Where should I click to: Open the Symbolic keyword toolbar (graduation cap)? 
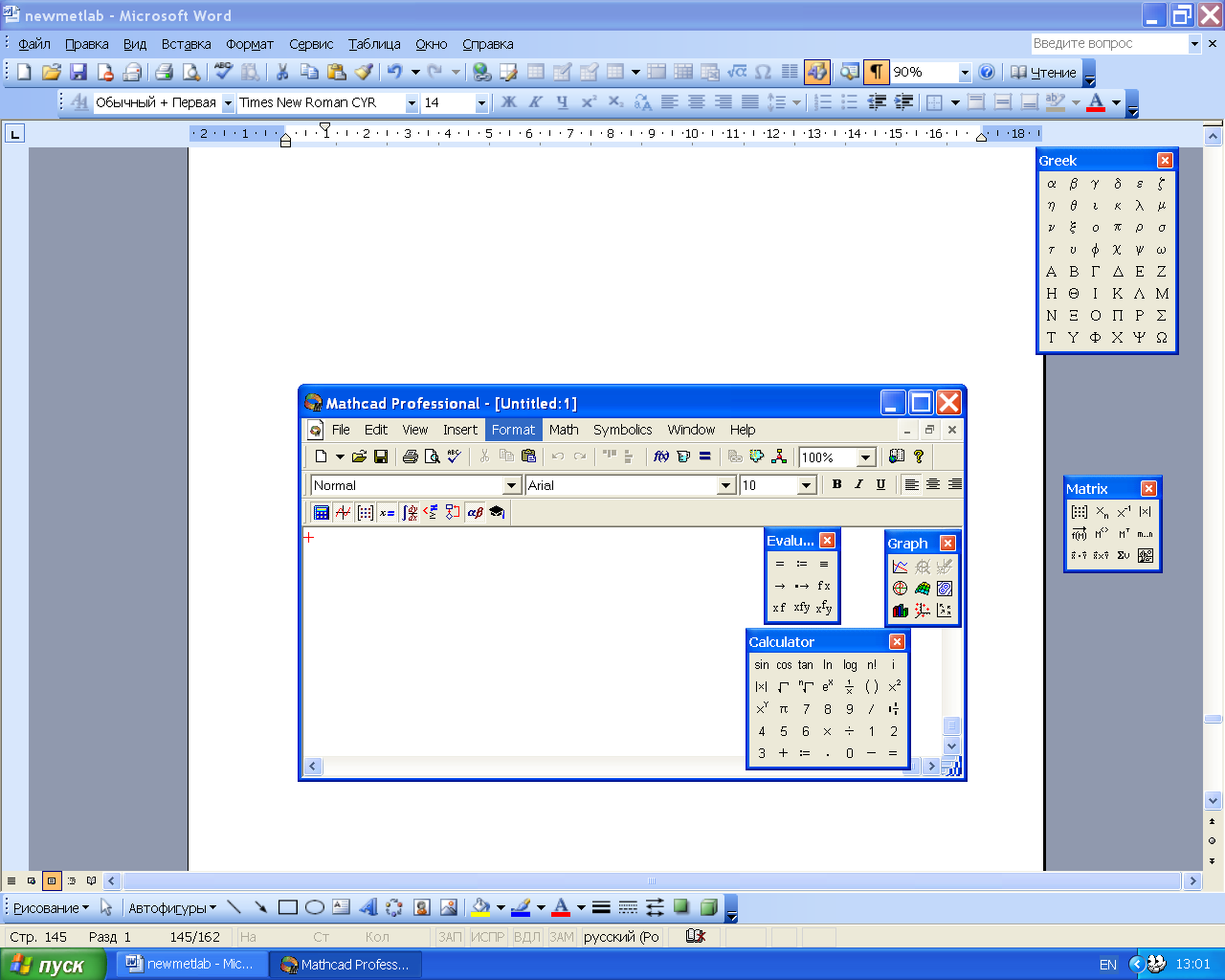(497, 512)
